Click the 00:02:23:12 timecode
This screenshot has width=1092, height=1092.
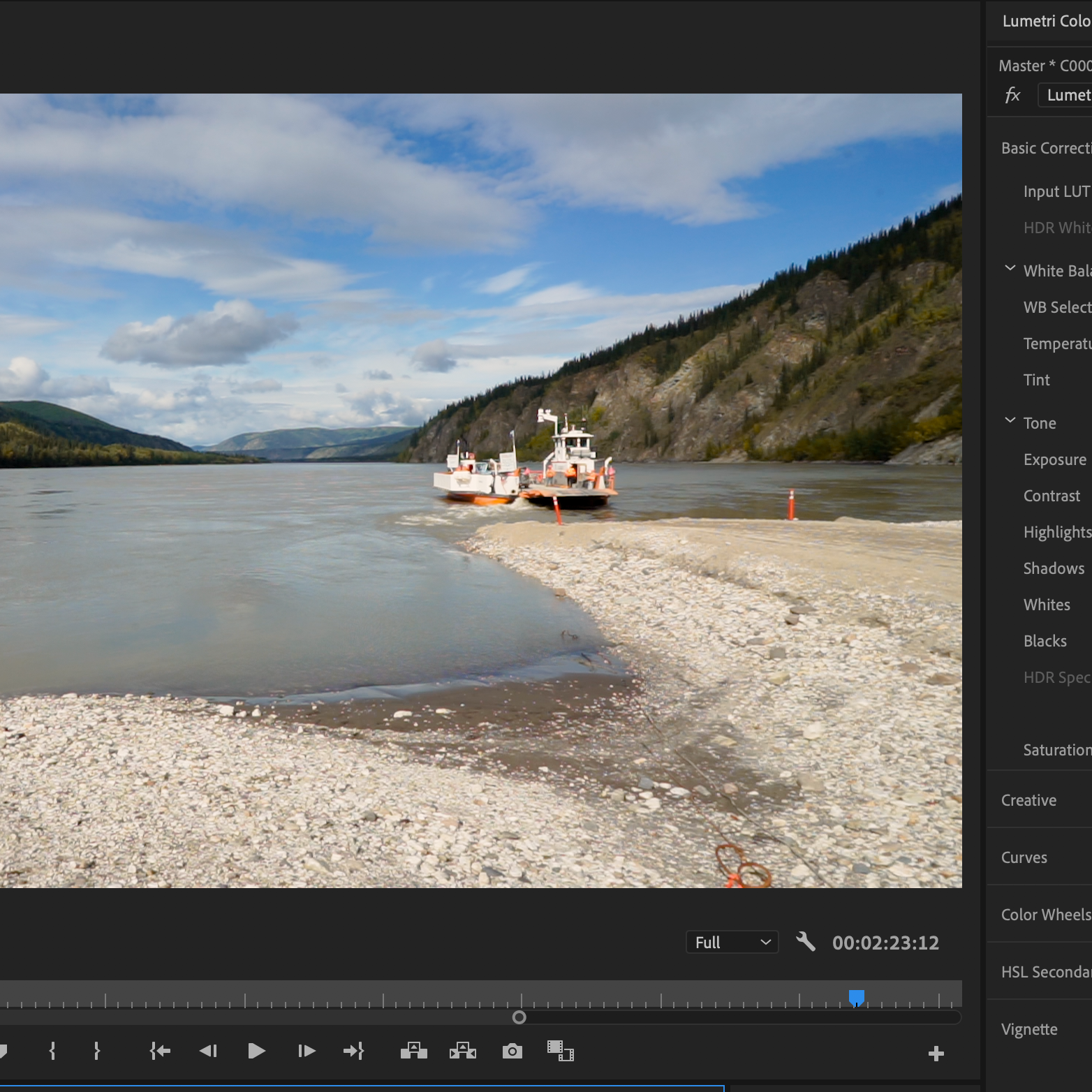coord(885,943)
